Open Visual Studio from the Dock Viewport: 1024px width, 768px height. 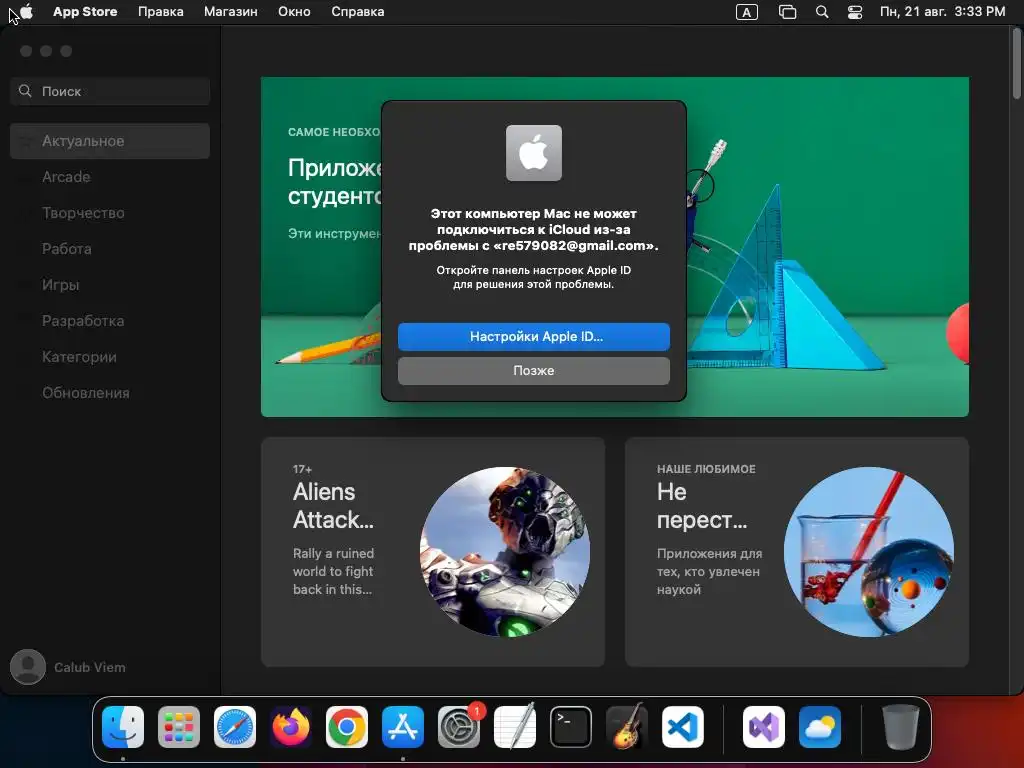[764, 727]
